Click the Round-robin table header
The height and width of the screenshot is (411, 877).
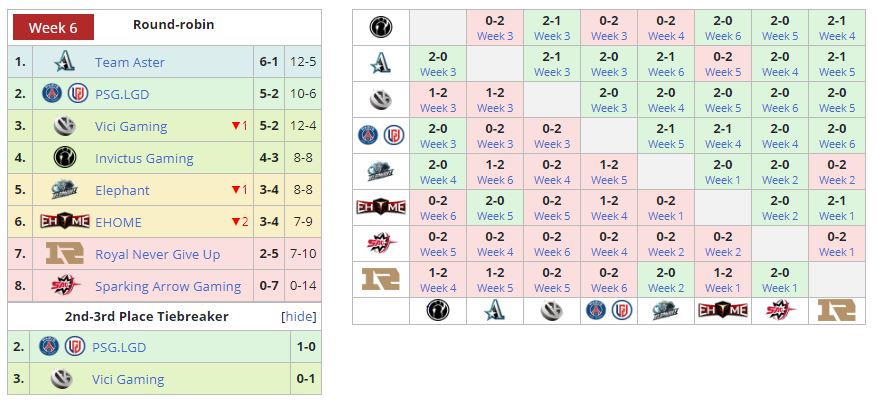[x=173, y=25]
